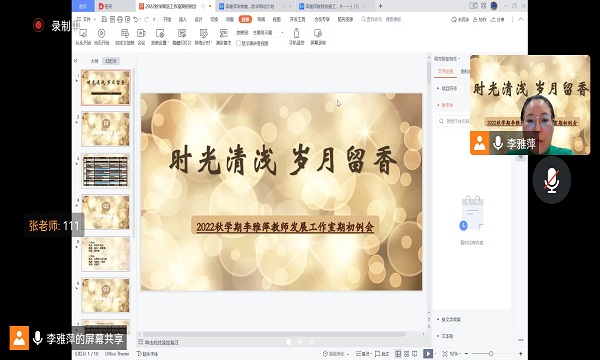Open the phone remote control tool

point(297,37)
